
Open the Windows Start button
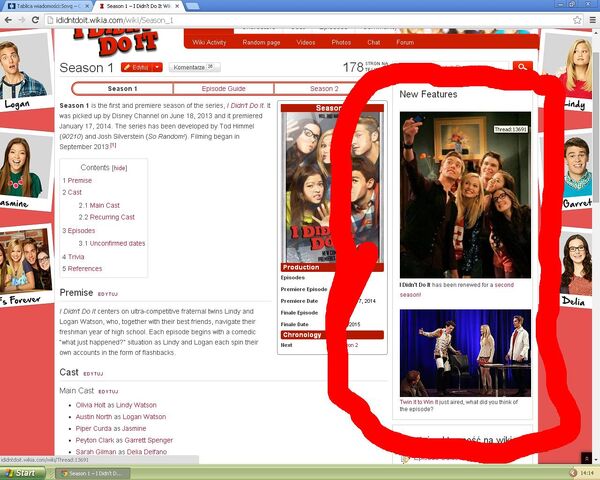point(20,473)
